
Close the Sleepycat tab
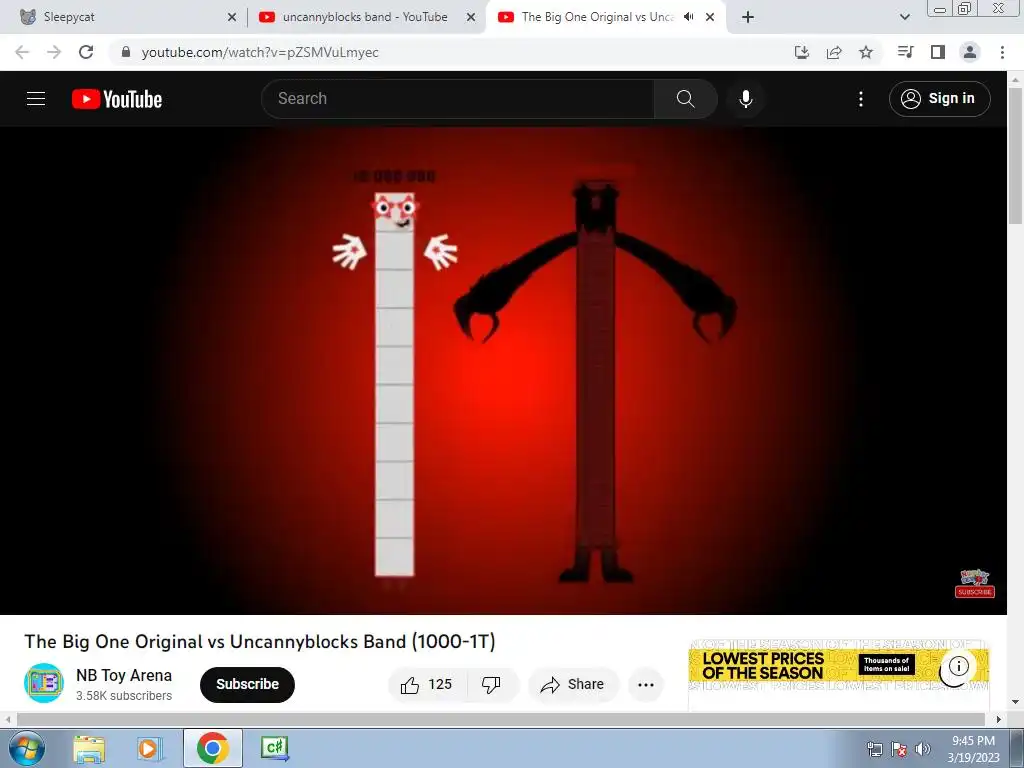point(232,17)
